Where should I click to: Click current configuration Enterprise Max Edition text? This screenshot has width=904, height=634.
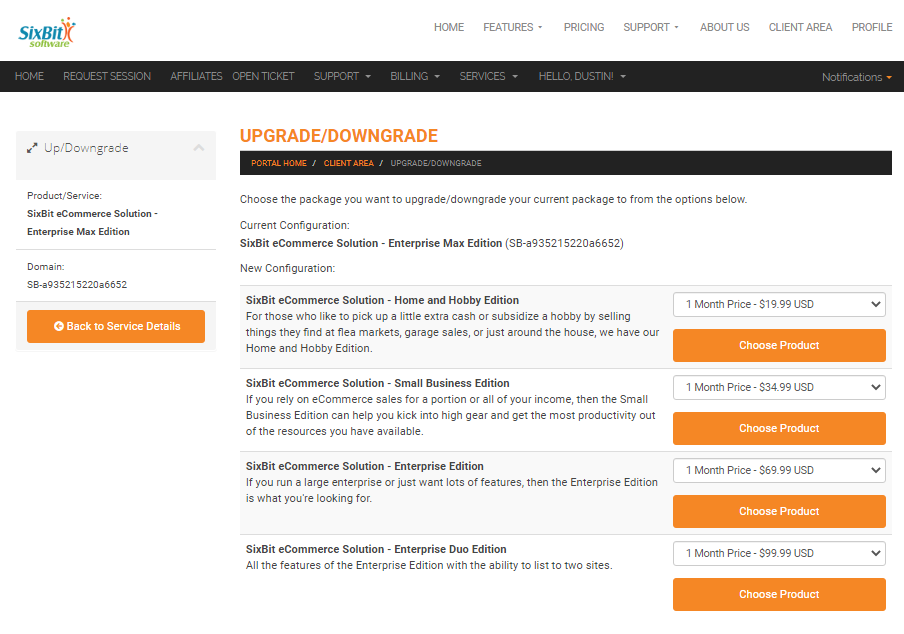(x=371, y=243)
